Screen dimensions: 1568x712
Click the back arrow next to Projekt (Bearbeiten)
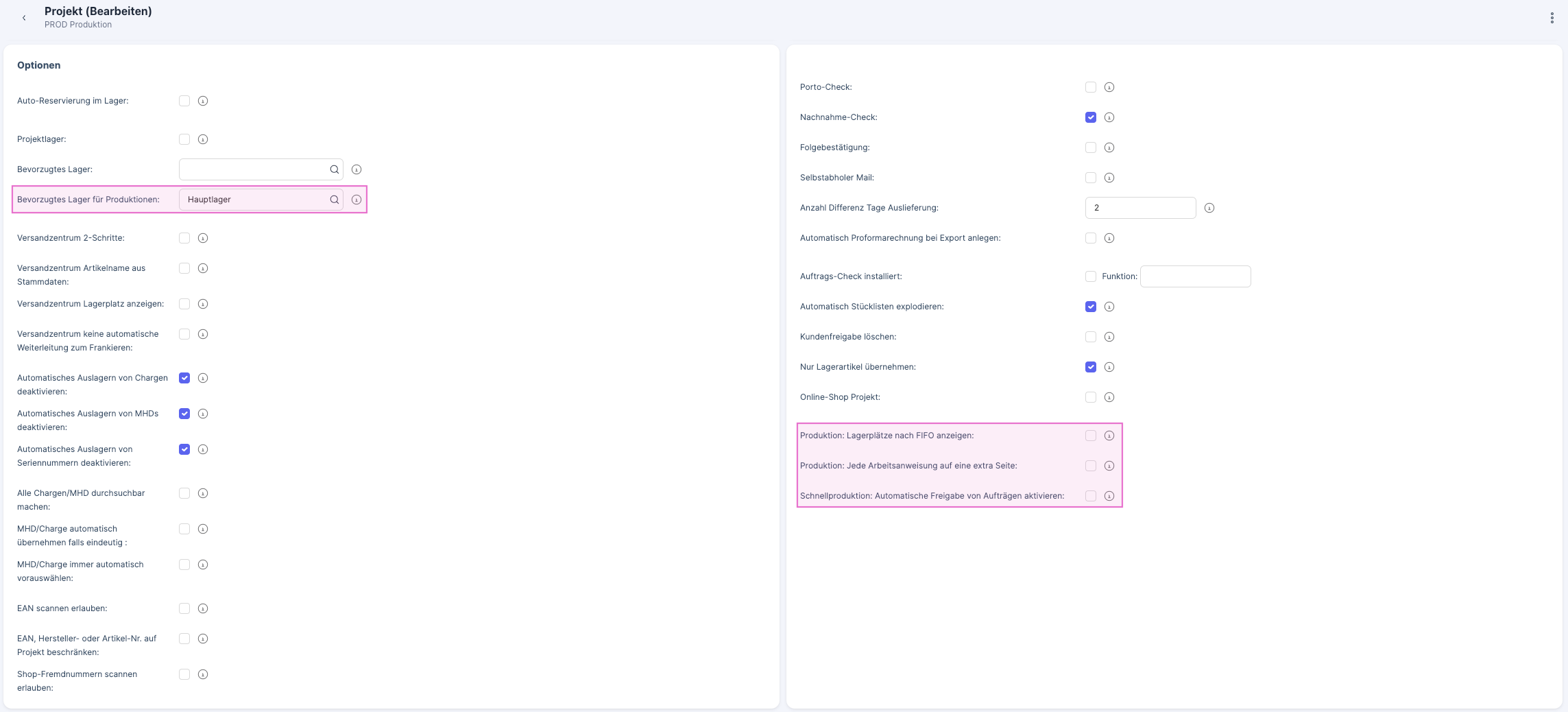pos(24,18)
